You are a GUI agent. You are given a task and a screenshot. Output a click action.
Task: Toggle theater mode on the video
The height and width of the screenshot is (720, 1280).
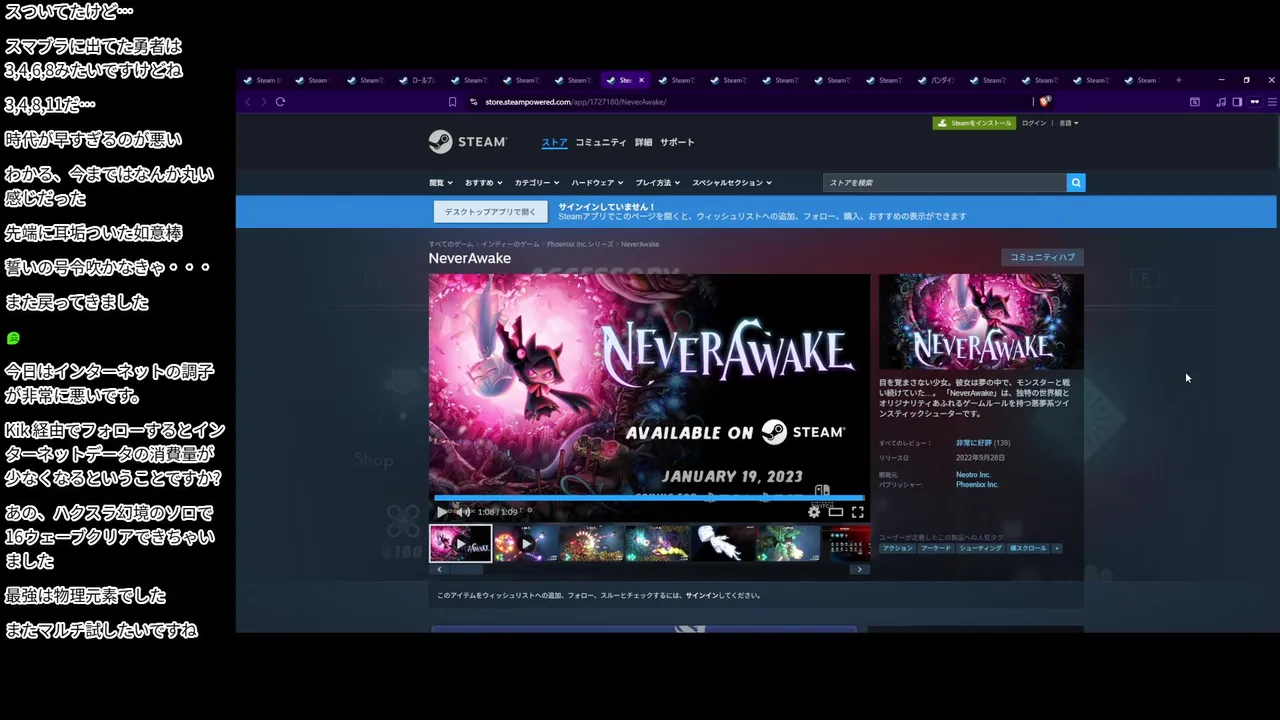[836, 512]
